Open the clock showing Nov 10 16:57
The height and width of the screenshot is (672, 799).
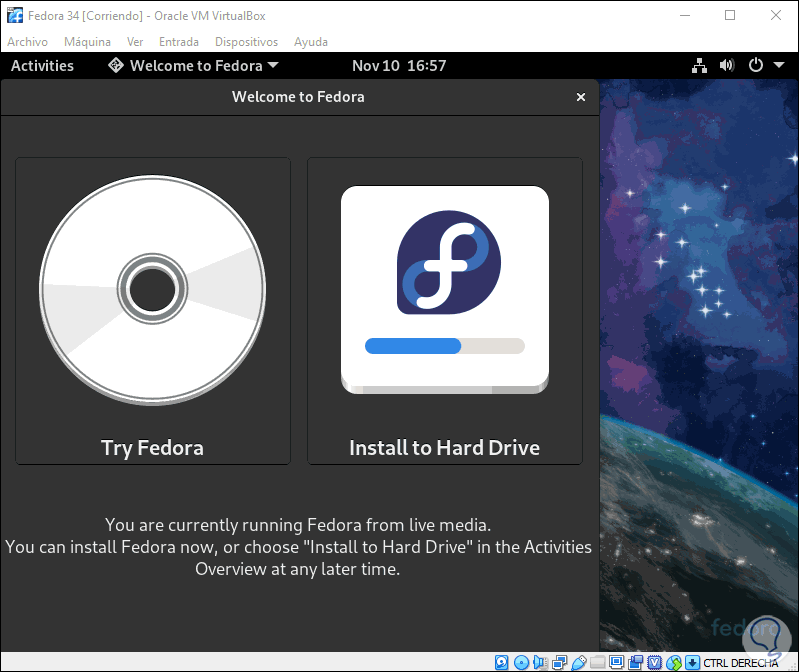click(399, 66)
